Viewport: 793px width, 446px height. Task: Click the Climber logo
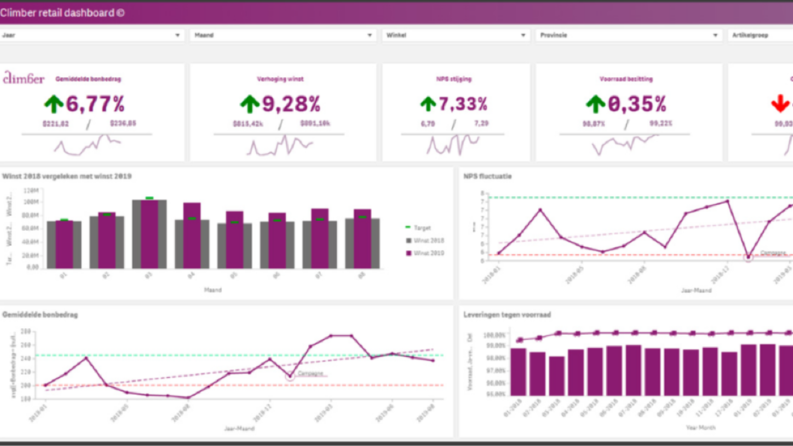(24, 78)
